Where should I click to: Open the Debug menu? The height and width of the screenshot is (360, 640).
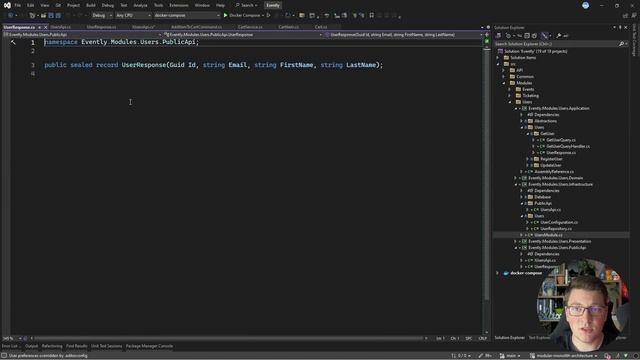pos(108,5)
